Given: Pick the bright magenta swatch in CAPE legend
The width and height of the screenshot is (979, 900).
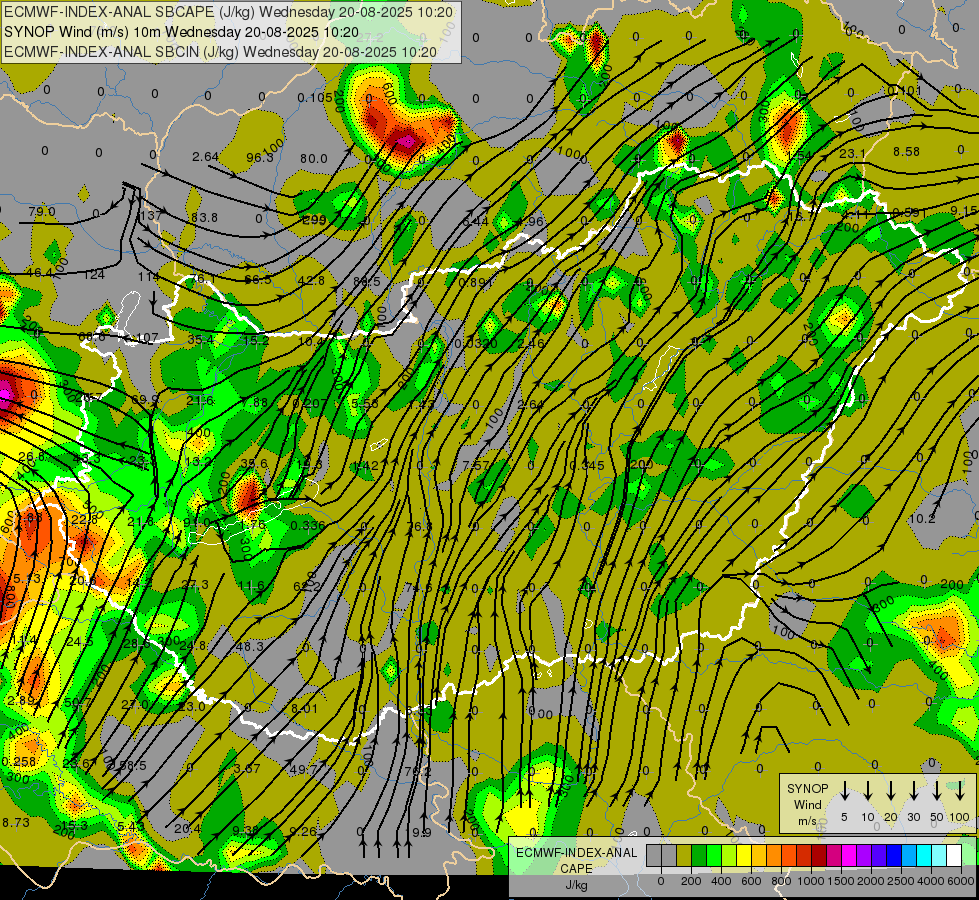Looking at the screenshot, I should click(849, 856).
